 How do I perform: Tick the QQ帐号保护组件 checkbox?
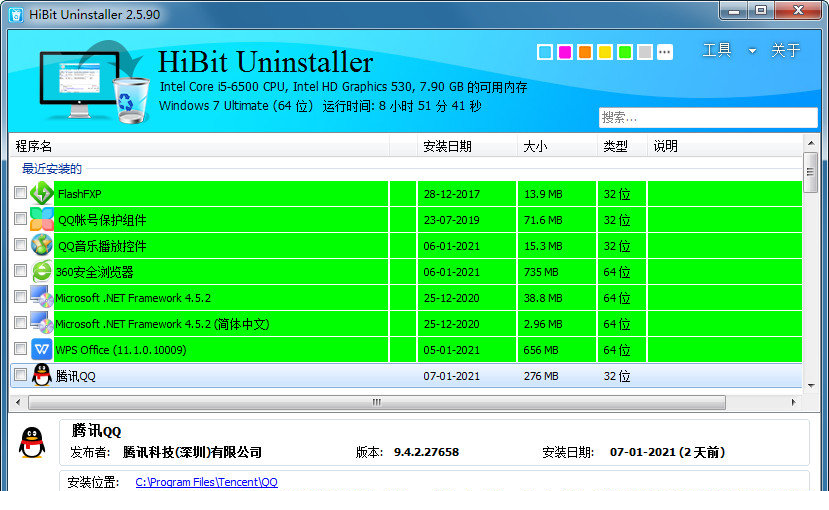20,218
